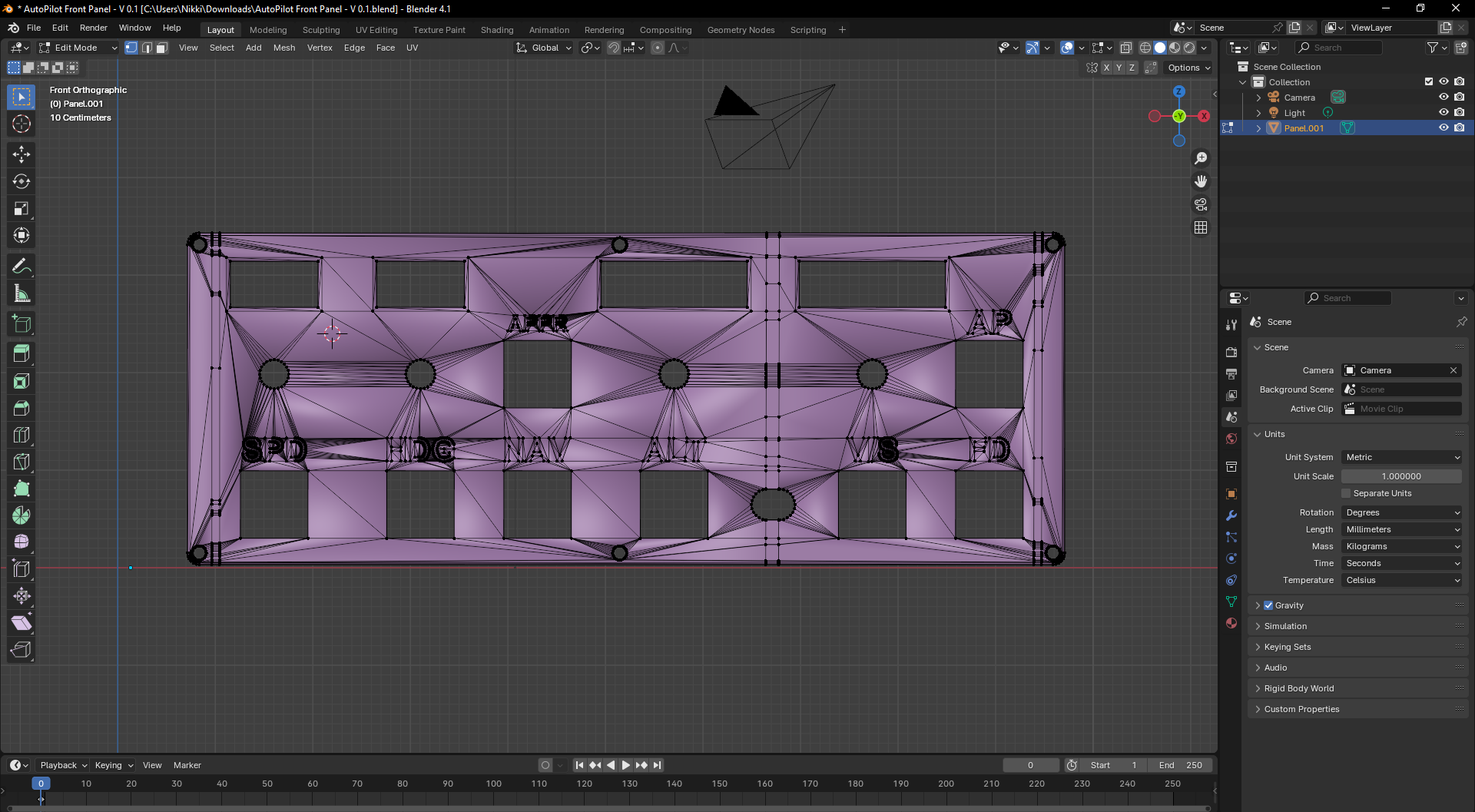1475x812 pixels.
Task: Click the pan view hand icon
Action: point(1201,181)
